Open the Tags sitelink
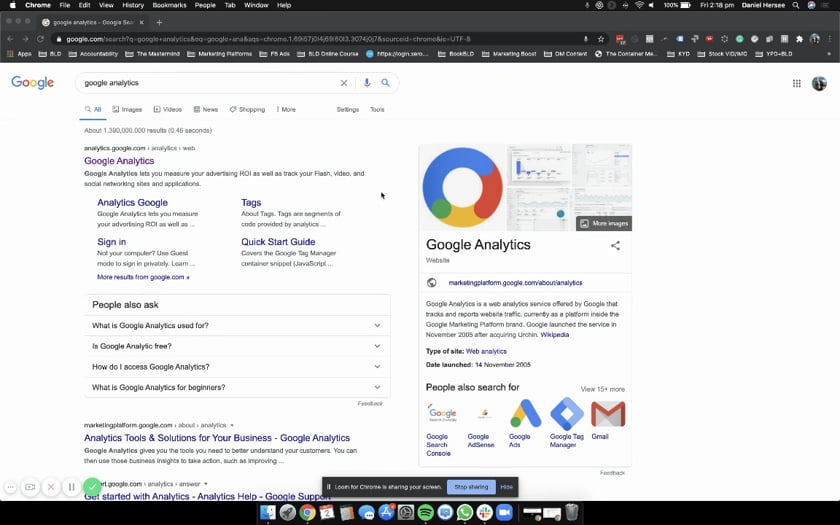840x525 pixels. coord(251,202)
